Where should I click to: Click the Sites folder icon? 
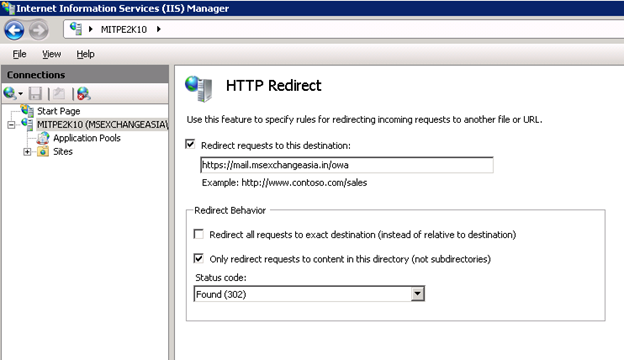(43, 151)
